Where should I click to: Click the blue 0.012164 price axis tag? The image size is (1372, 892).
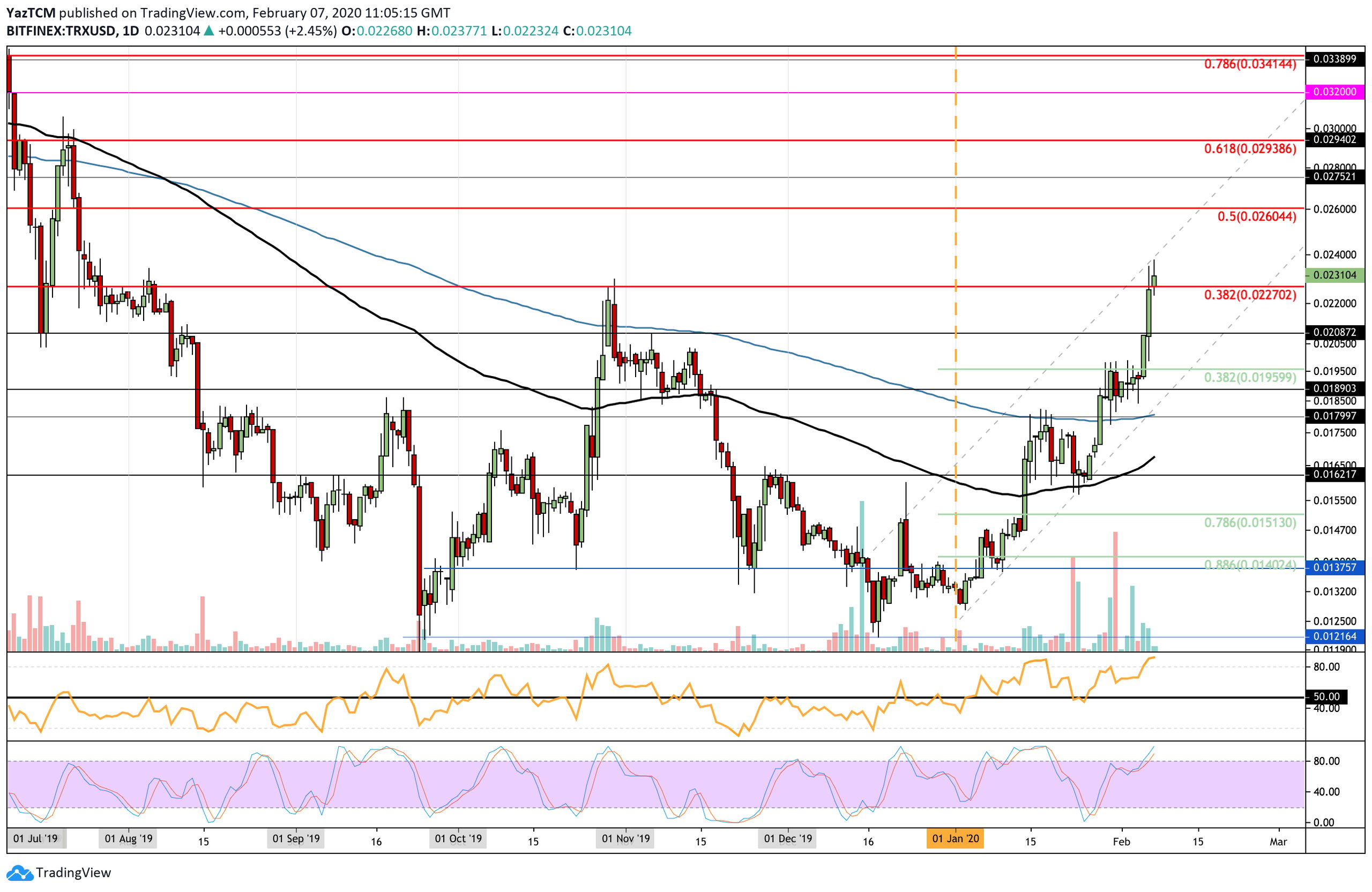point(1335,638)
